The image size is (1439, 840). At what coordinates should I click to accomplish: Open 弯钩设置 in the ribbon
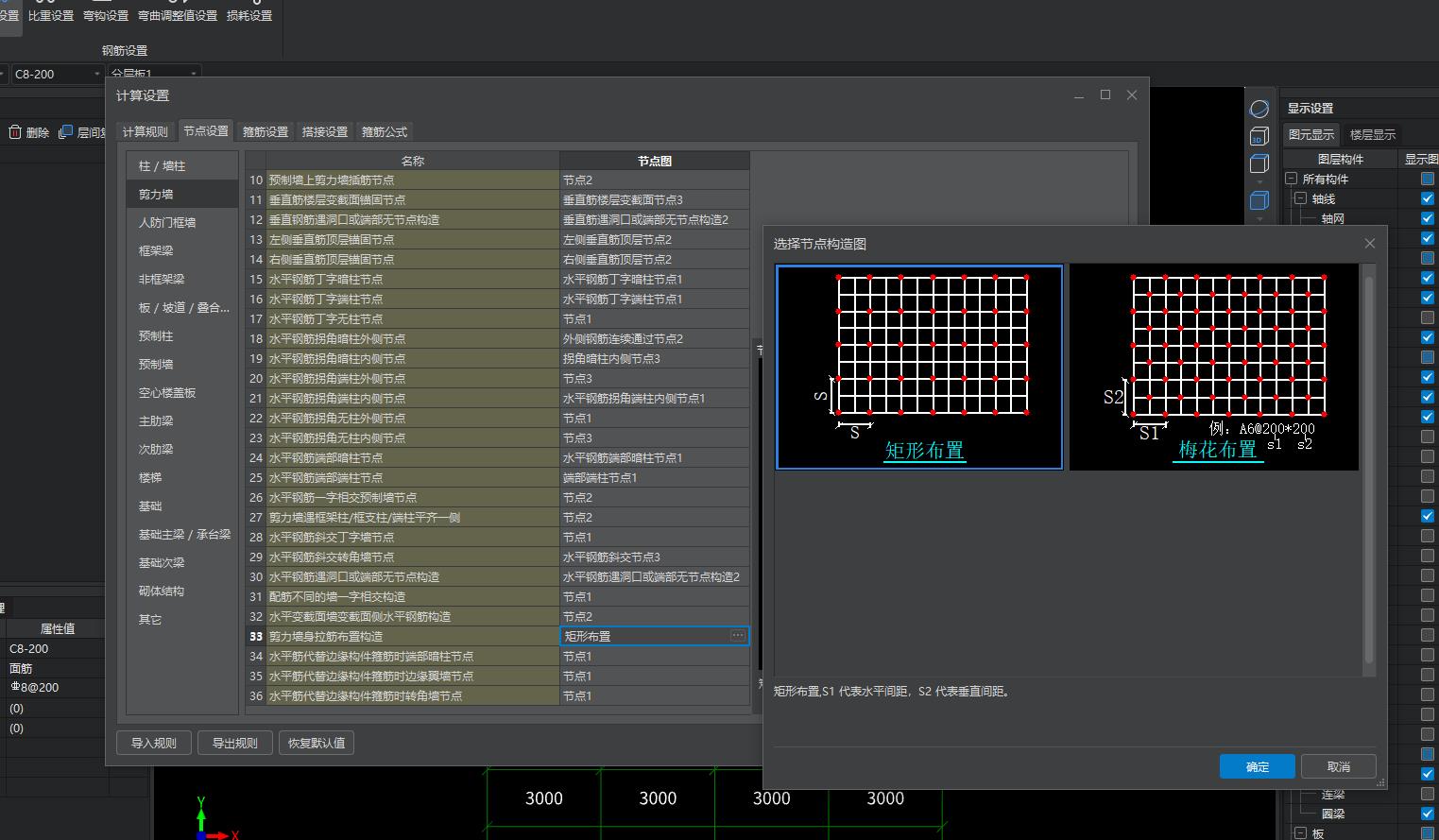106,16
